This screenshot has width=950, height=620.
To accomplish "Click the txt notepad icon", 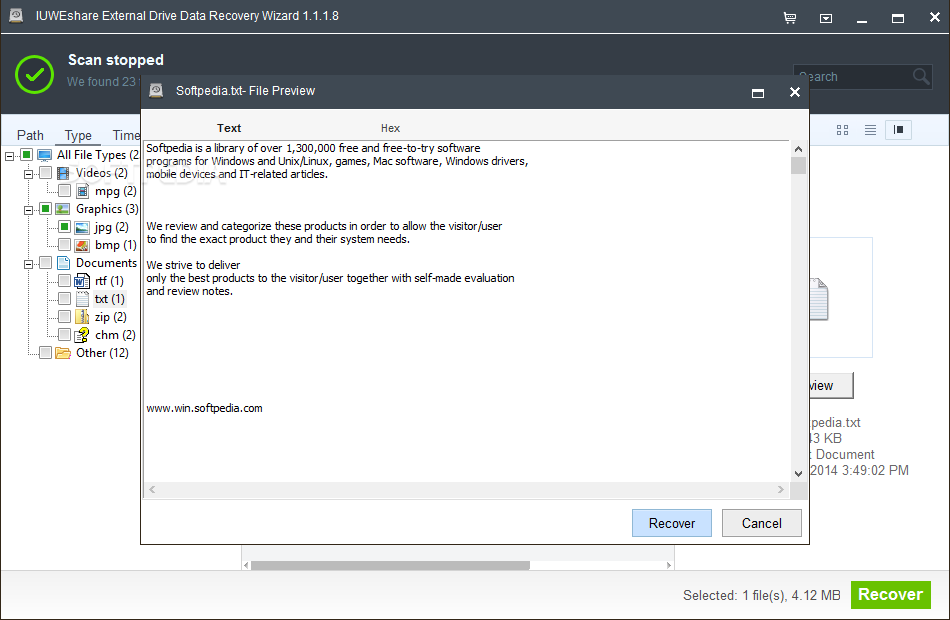I will (x=82, y=299).
